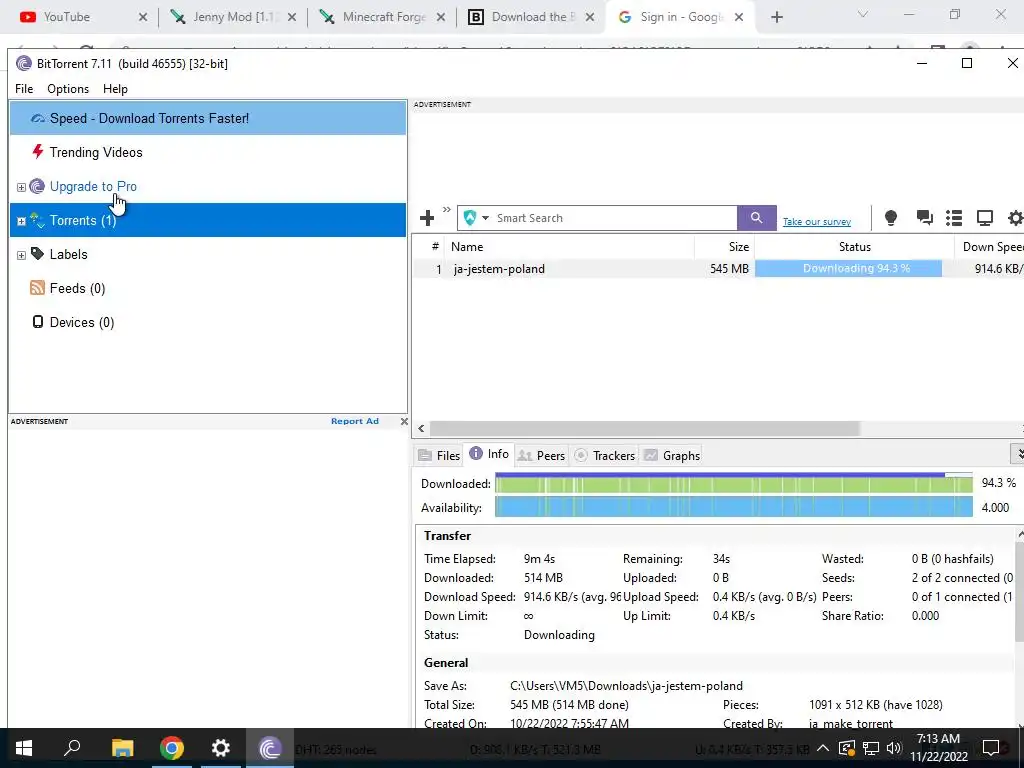Viewport: 1024px width, 768px height.
Task: Open File Explorer from taskbar
Action: point(122,748)
